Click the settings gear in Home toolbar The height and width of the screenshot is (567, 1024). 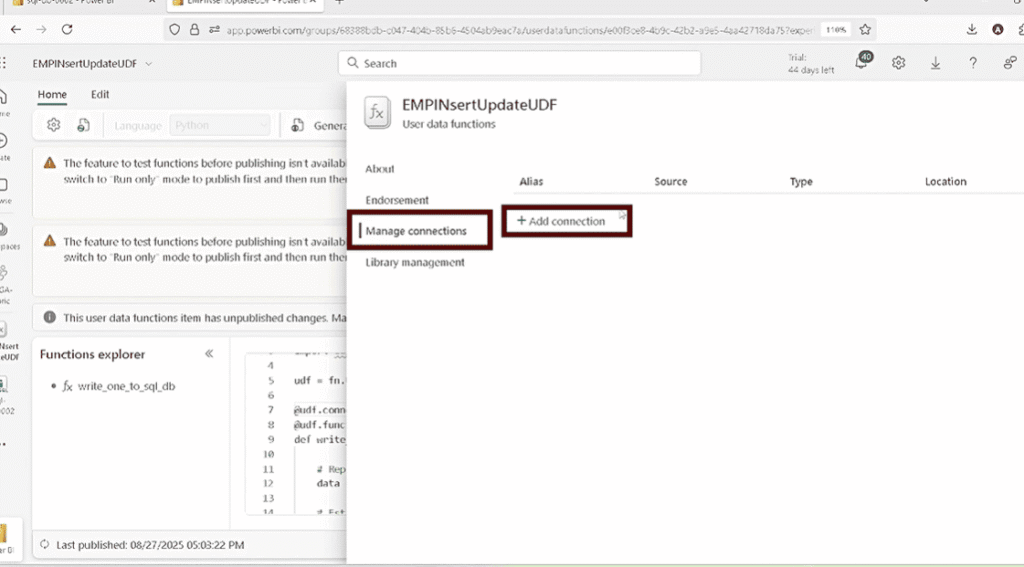click(x=54, y=125)
